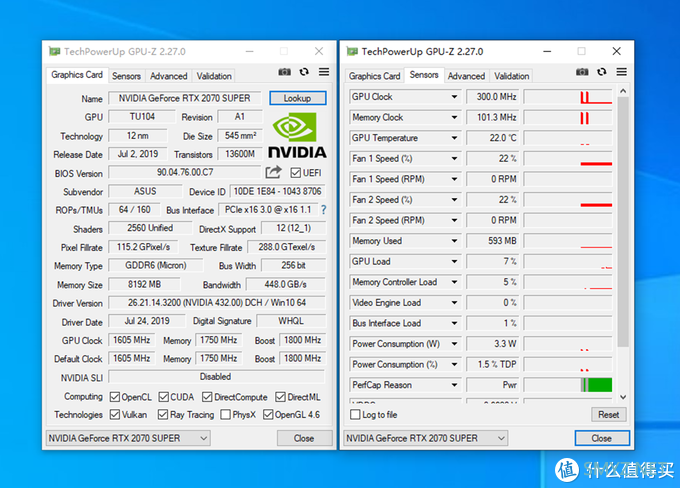The image size is (680, 488).
Task: Click the GPU Clock history graph
Action: tap(568, 97)
